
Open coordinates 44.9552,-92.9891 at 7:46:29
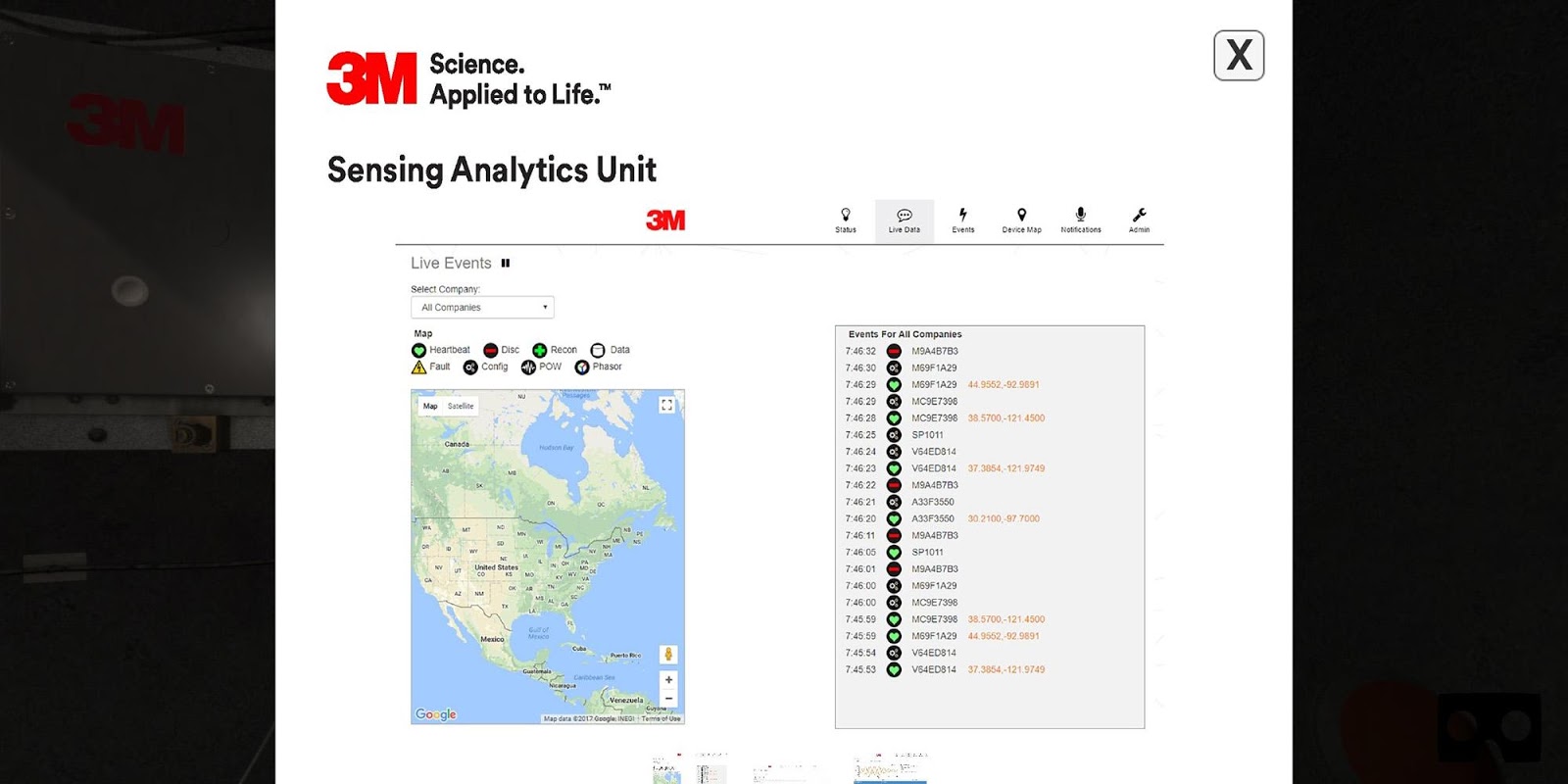click(x=1004, y=384)
